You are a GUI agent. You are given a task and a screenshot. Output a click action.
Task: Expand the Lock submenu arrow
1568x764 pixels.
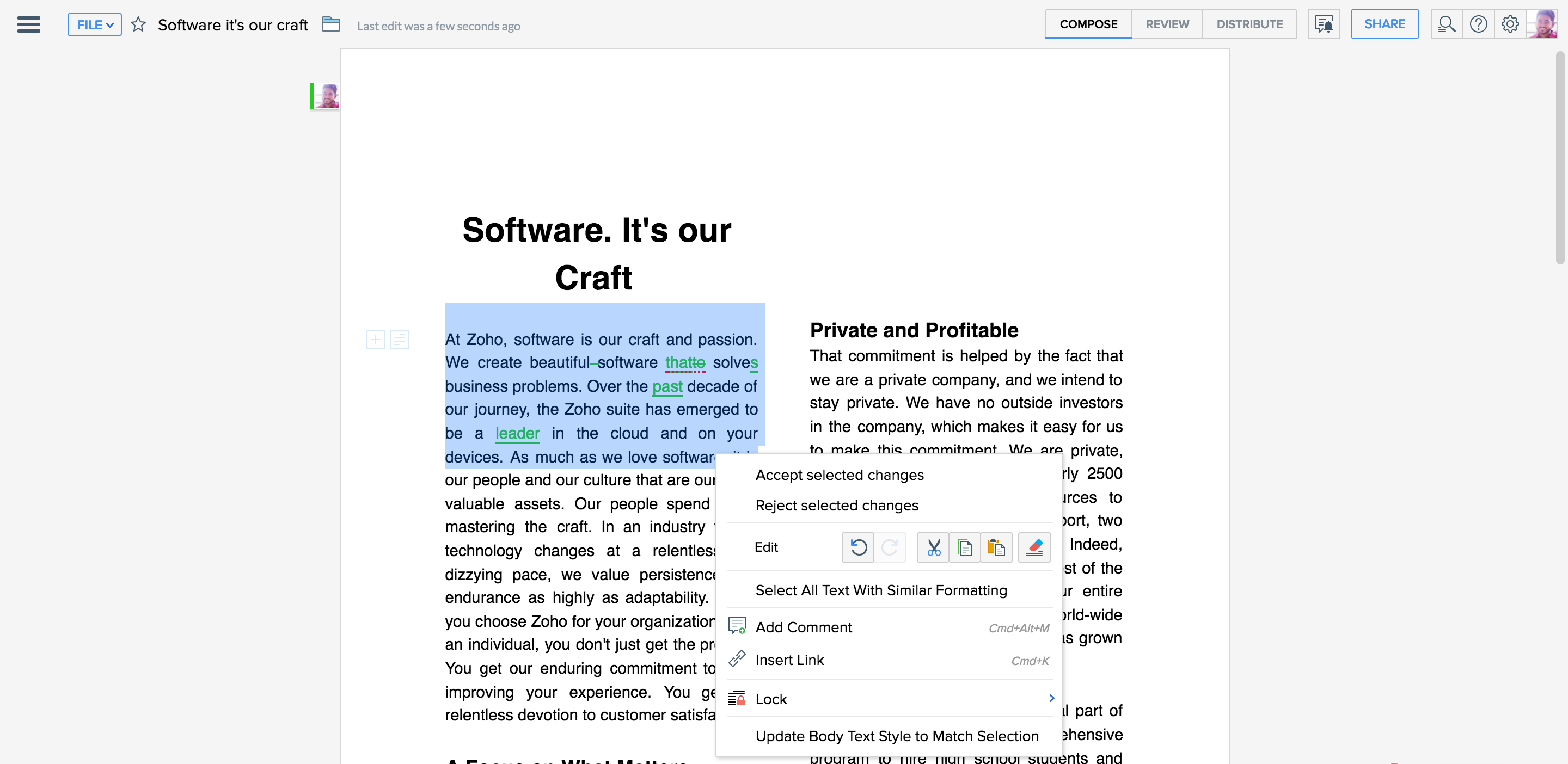tap(1051, 698)
